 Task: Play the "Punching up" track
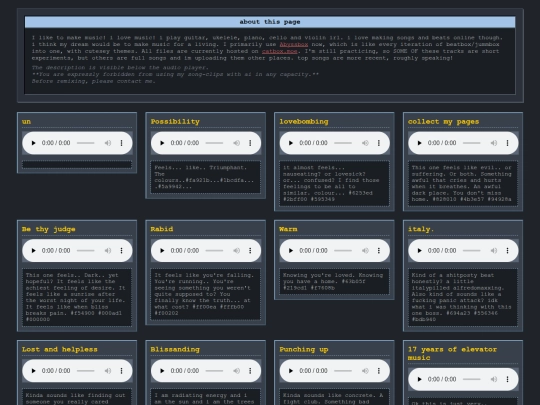tap(291, 371)
